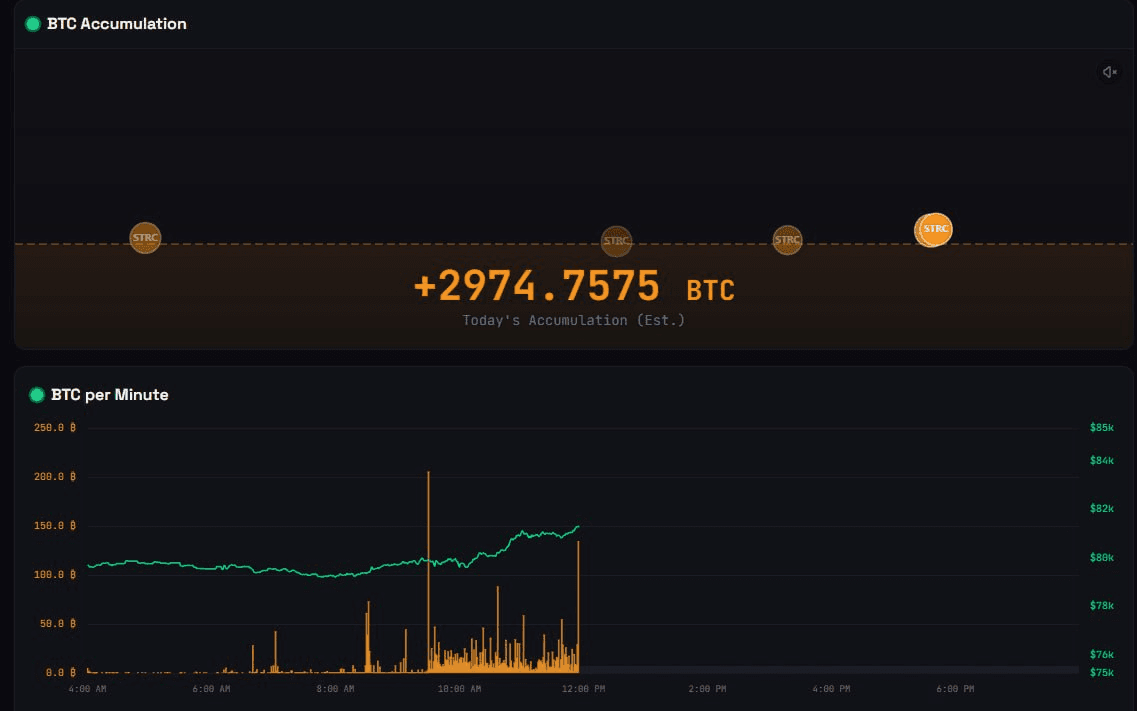Click the 10:00 AM time label
The image size is (1137, 711).
(x=459, y=689)
